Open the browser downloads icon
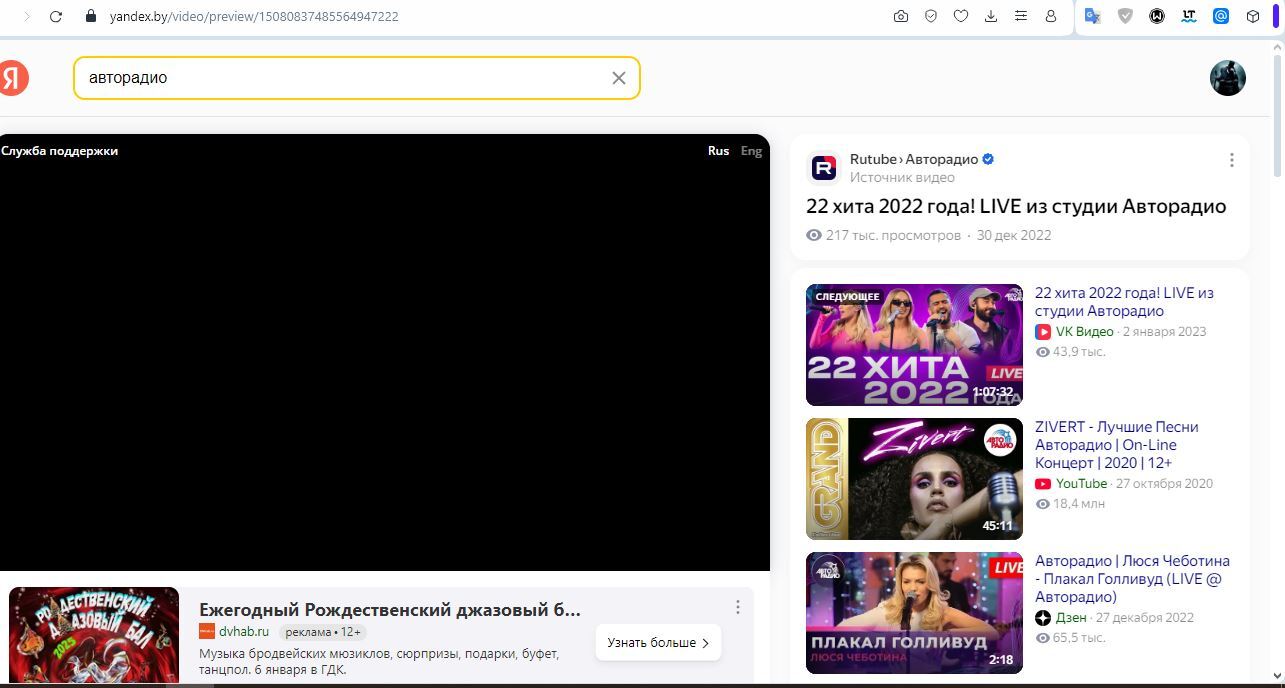 (991, 16)
